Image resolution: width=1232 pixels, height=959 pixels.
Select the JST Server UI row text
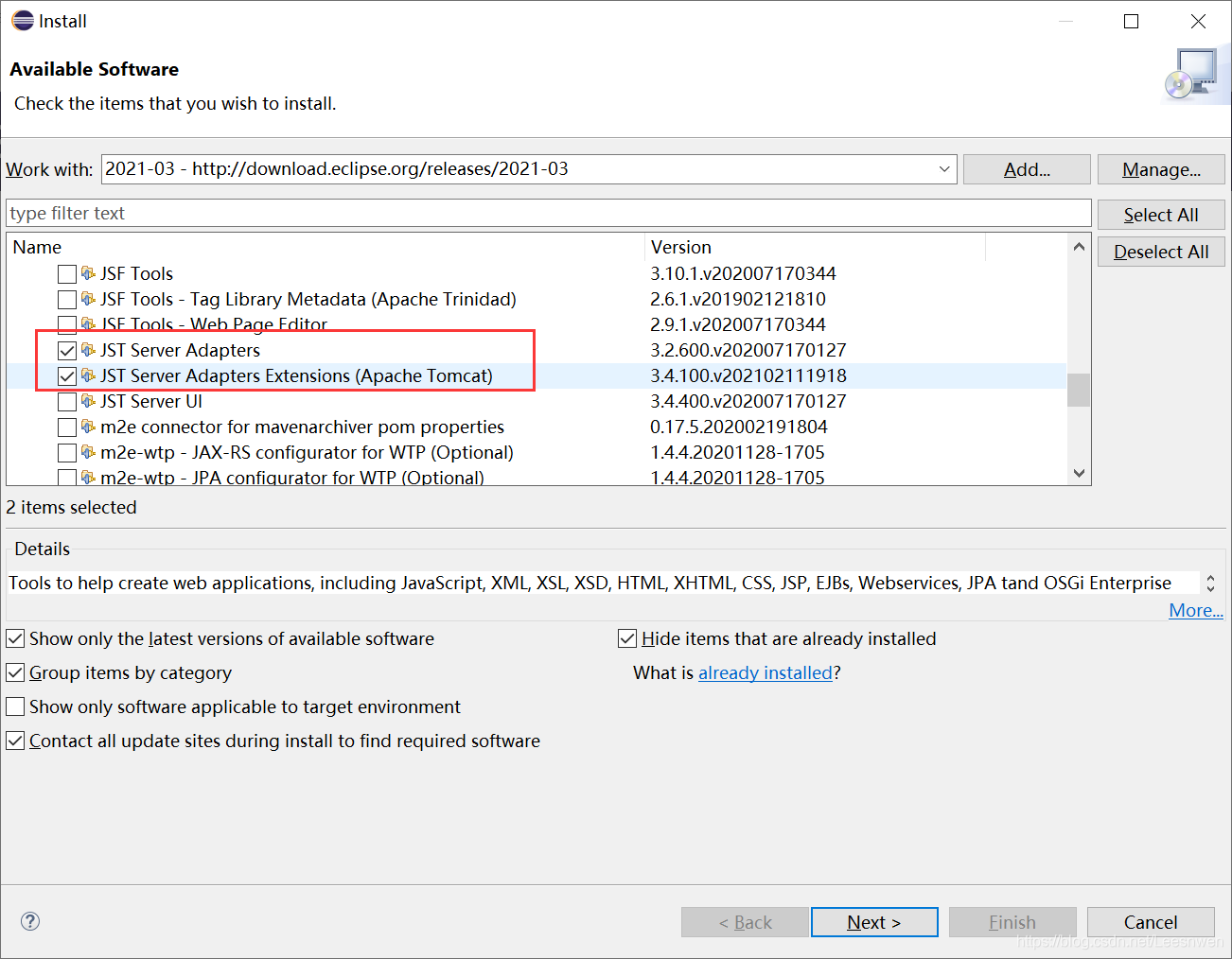tap(151, 401)
